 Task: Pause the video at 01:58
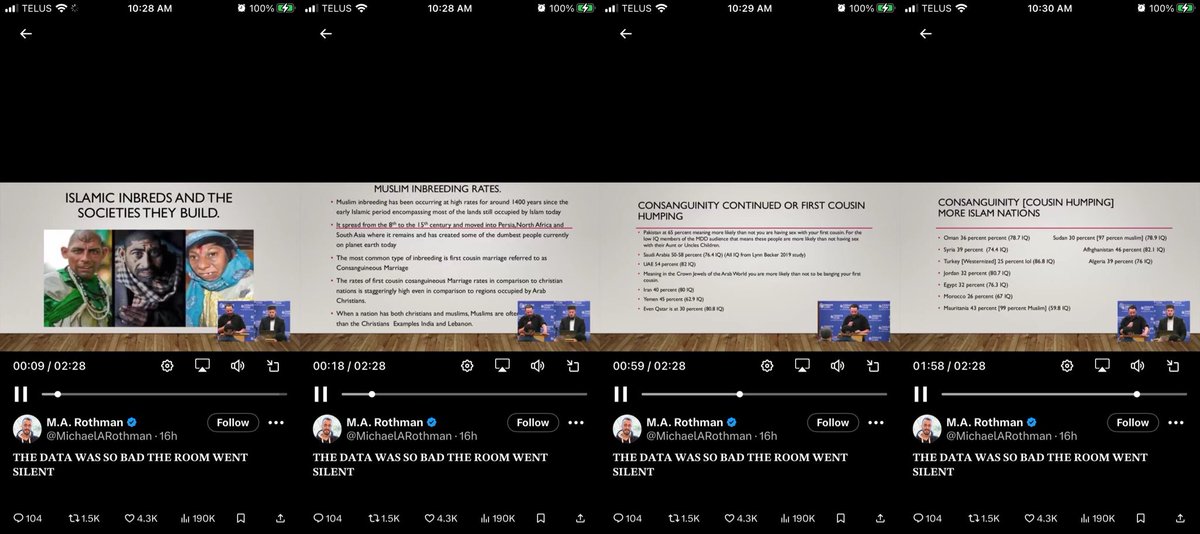(x=920, y=394)
